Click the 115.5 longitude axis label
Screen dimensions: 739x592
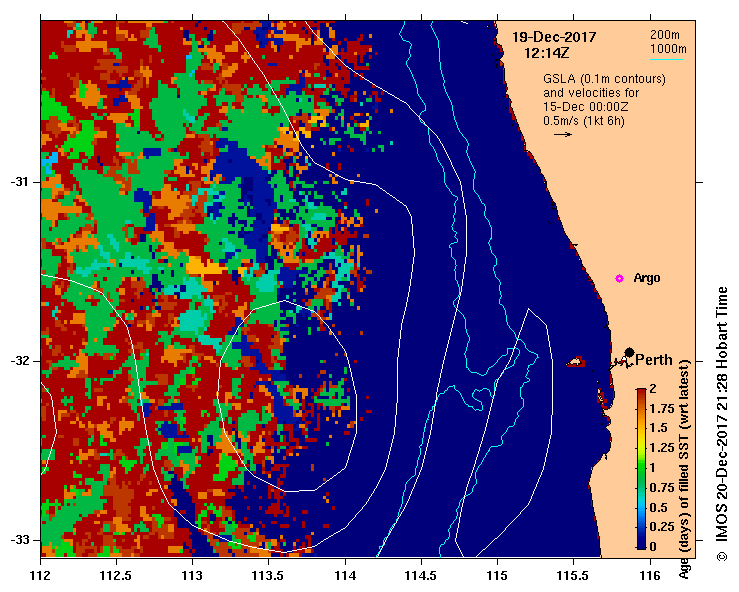pyautogui.click(x=573, y=576)
